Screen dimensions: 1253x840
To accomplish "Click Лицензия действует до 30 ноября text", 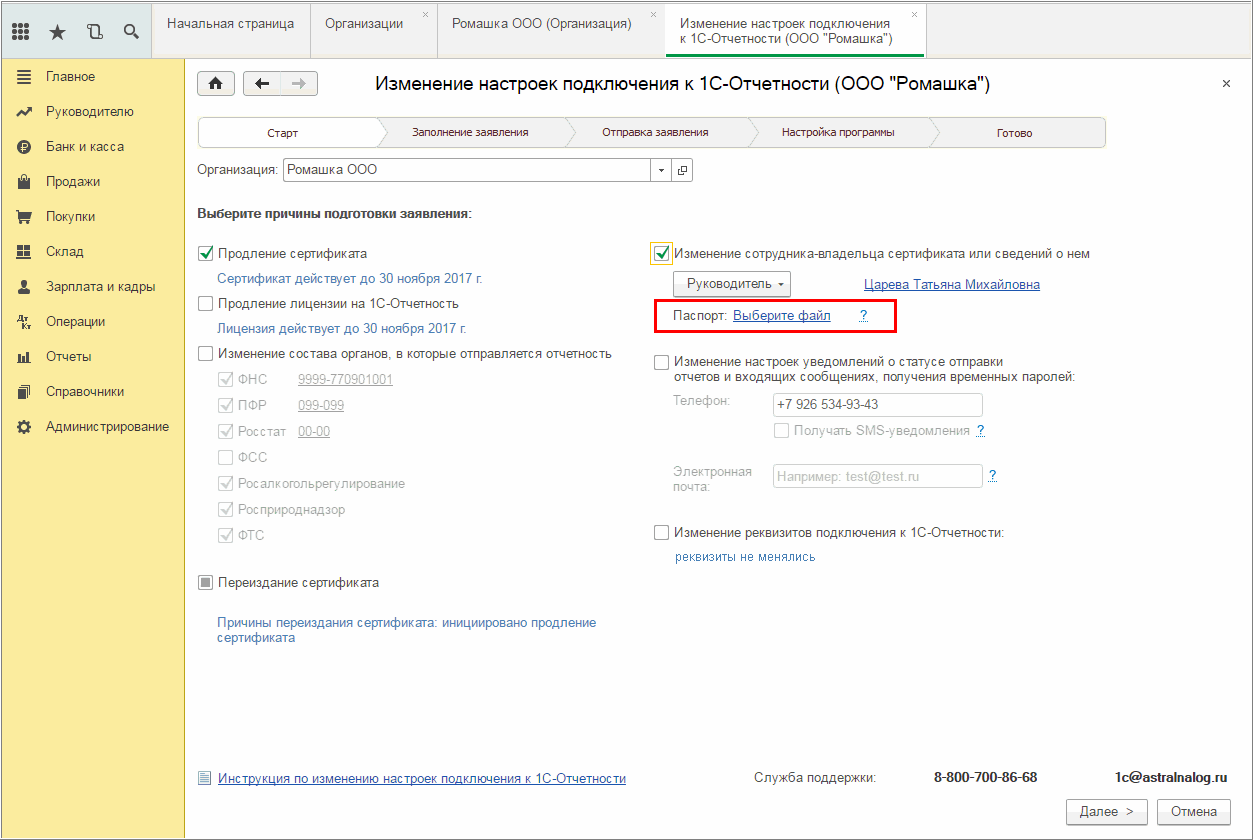I will click(342, 328).
